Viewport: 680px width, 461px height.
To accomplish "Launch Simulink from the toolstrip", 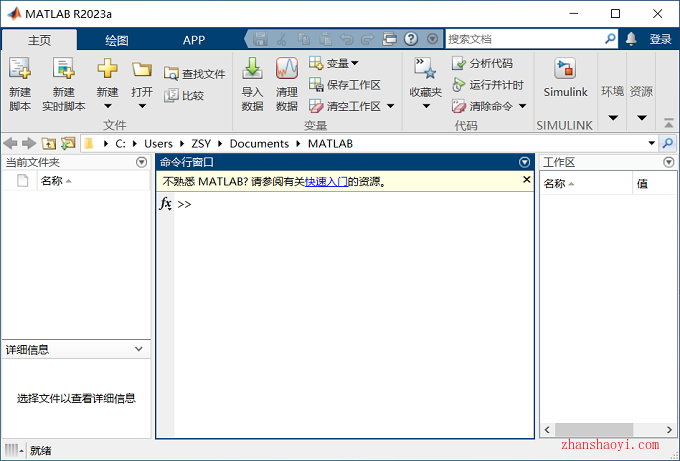I will (565, 77).
